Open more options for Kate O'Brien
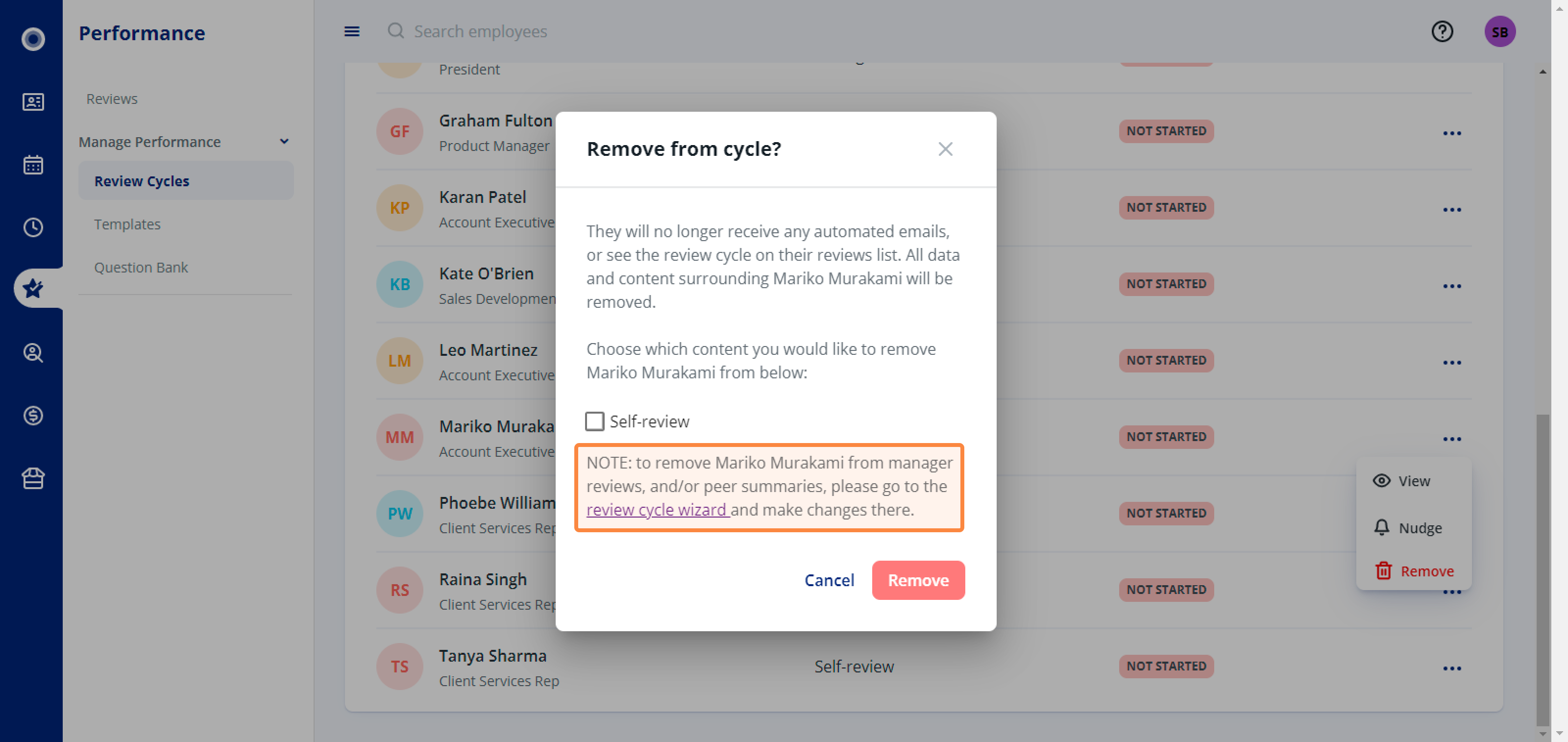Image resolution: width=1568 pixels, height=742 pixels. coord(1452,286)
